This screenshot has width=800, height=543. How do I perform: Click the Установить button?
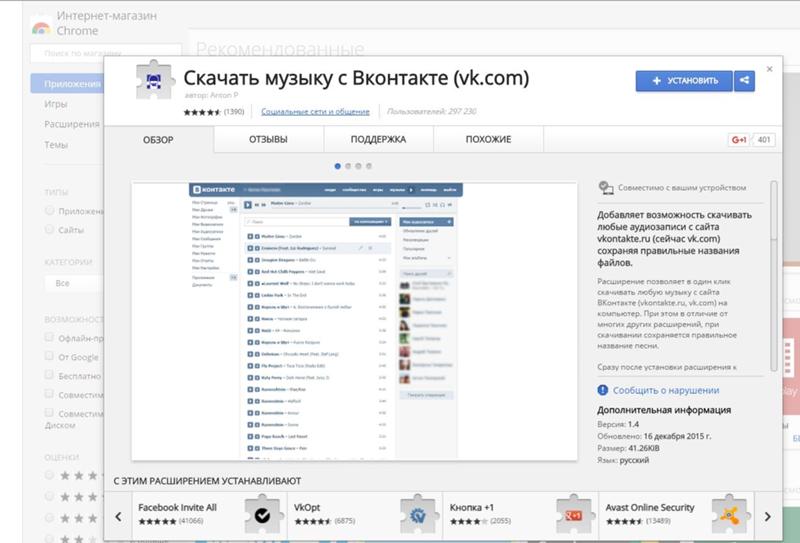[684, 81]
